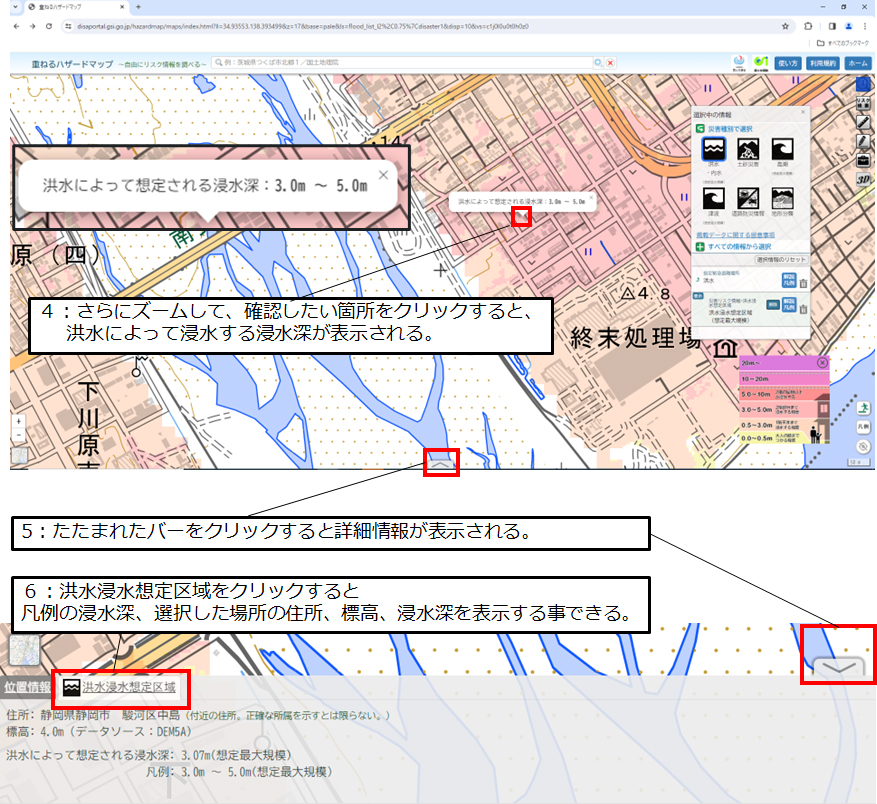Viewport: 877px width, 804px height.
Task: Open 掲載データに関する留意事項 link
Action: [735, 235]
